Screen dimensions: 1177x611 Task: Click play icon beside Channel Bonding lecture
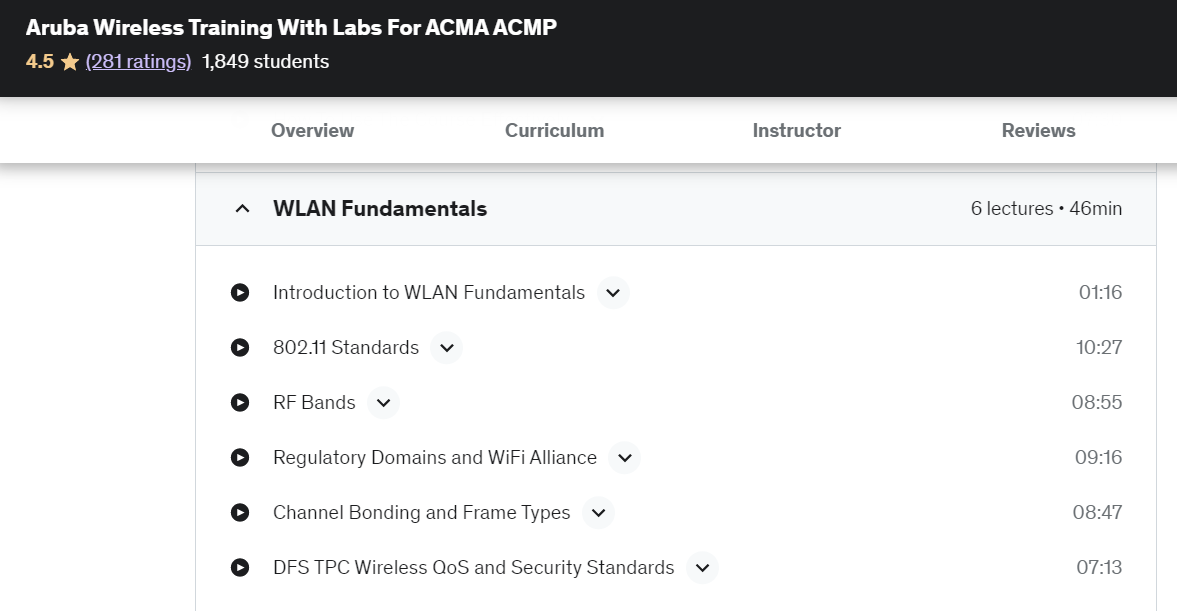click(x=240, y=513)
